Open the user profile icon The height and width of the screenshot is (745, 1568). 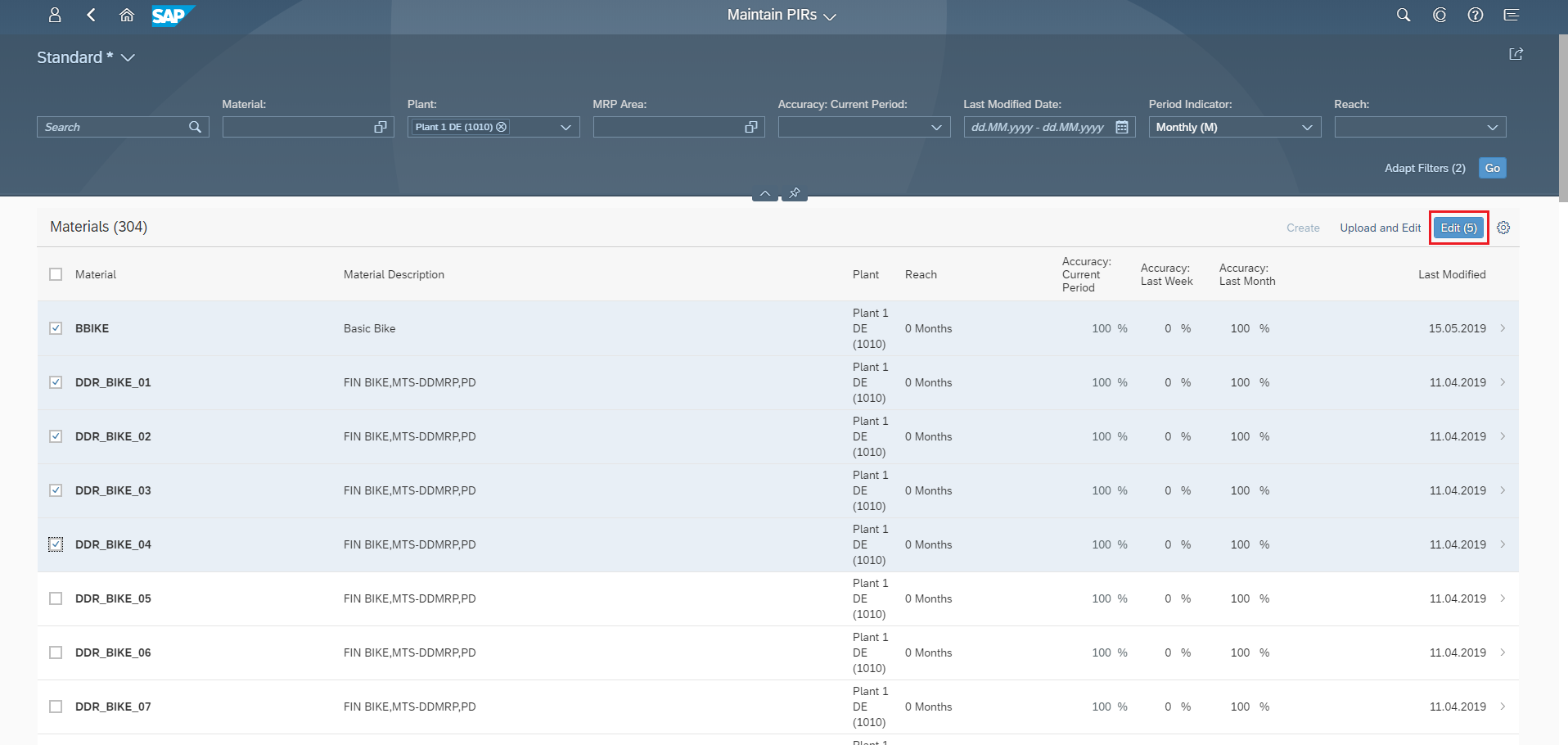click(x=55, y=15)
